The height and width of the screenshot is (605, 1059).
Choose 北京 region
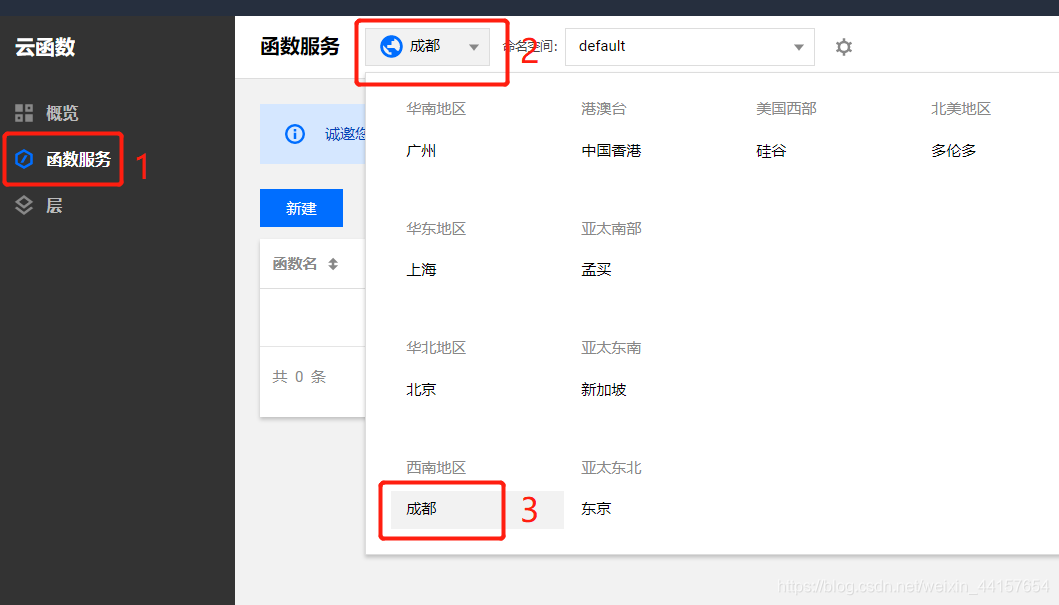421,390
